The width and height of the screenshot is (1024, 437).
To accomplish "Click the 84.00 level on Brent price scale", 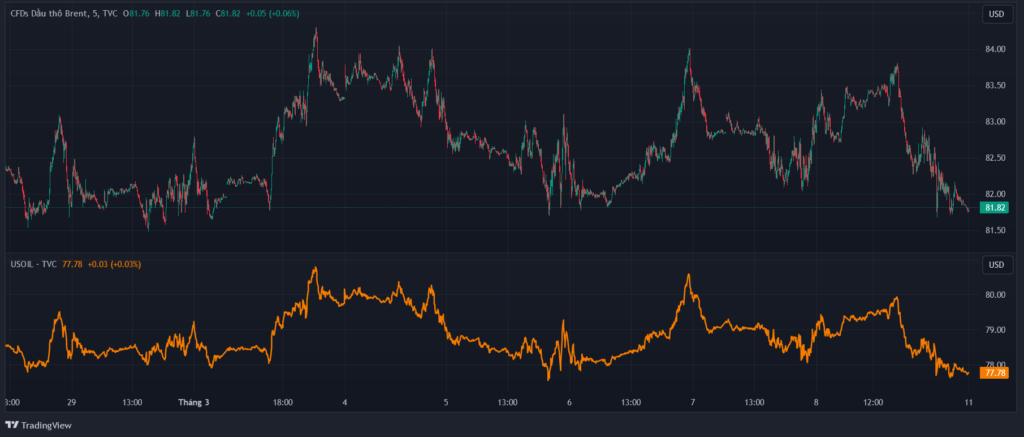I will pyautogui.click(x=994, y=49).
